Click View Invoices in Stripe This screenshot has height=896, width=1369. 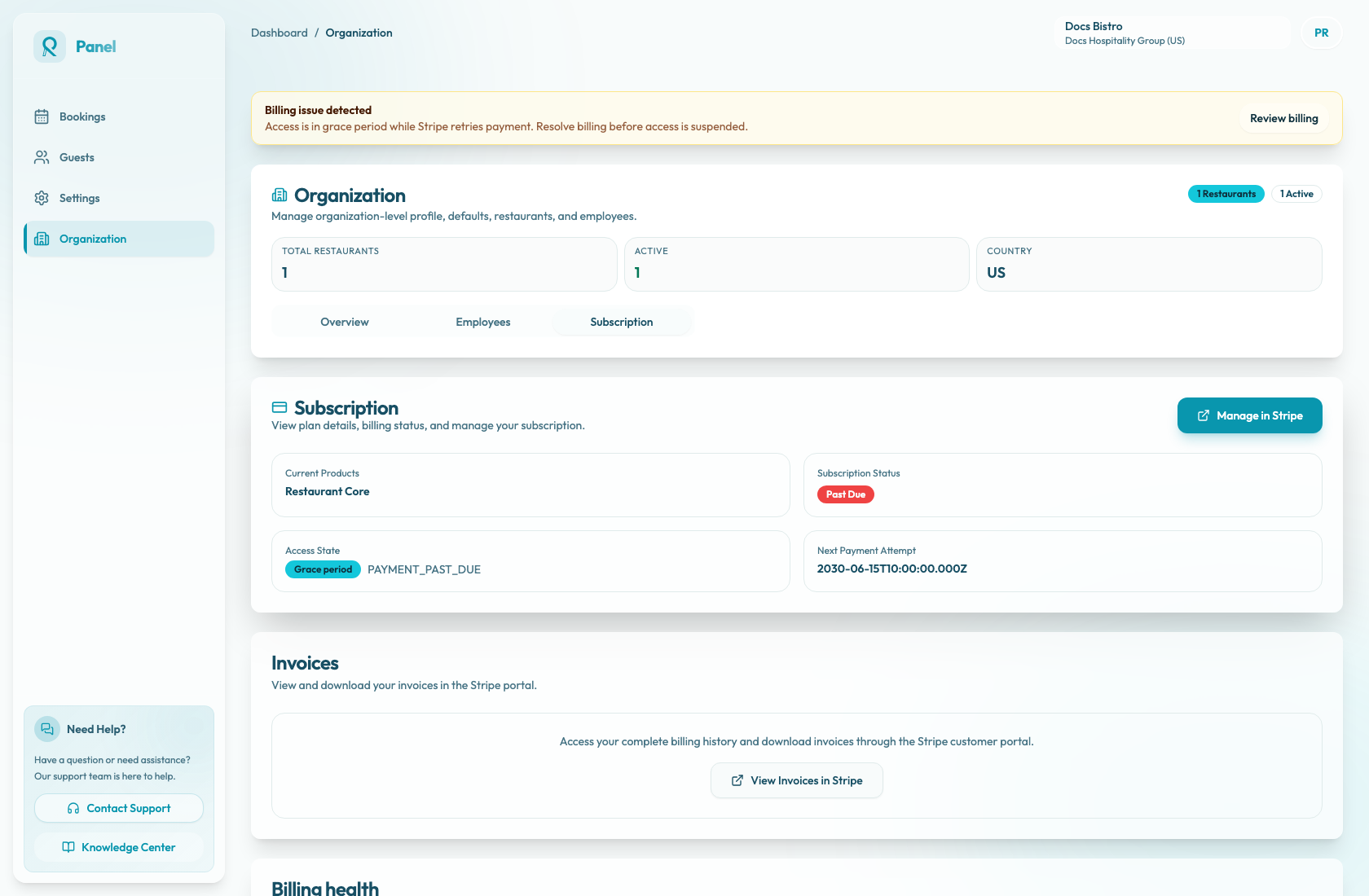797,780
